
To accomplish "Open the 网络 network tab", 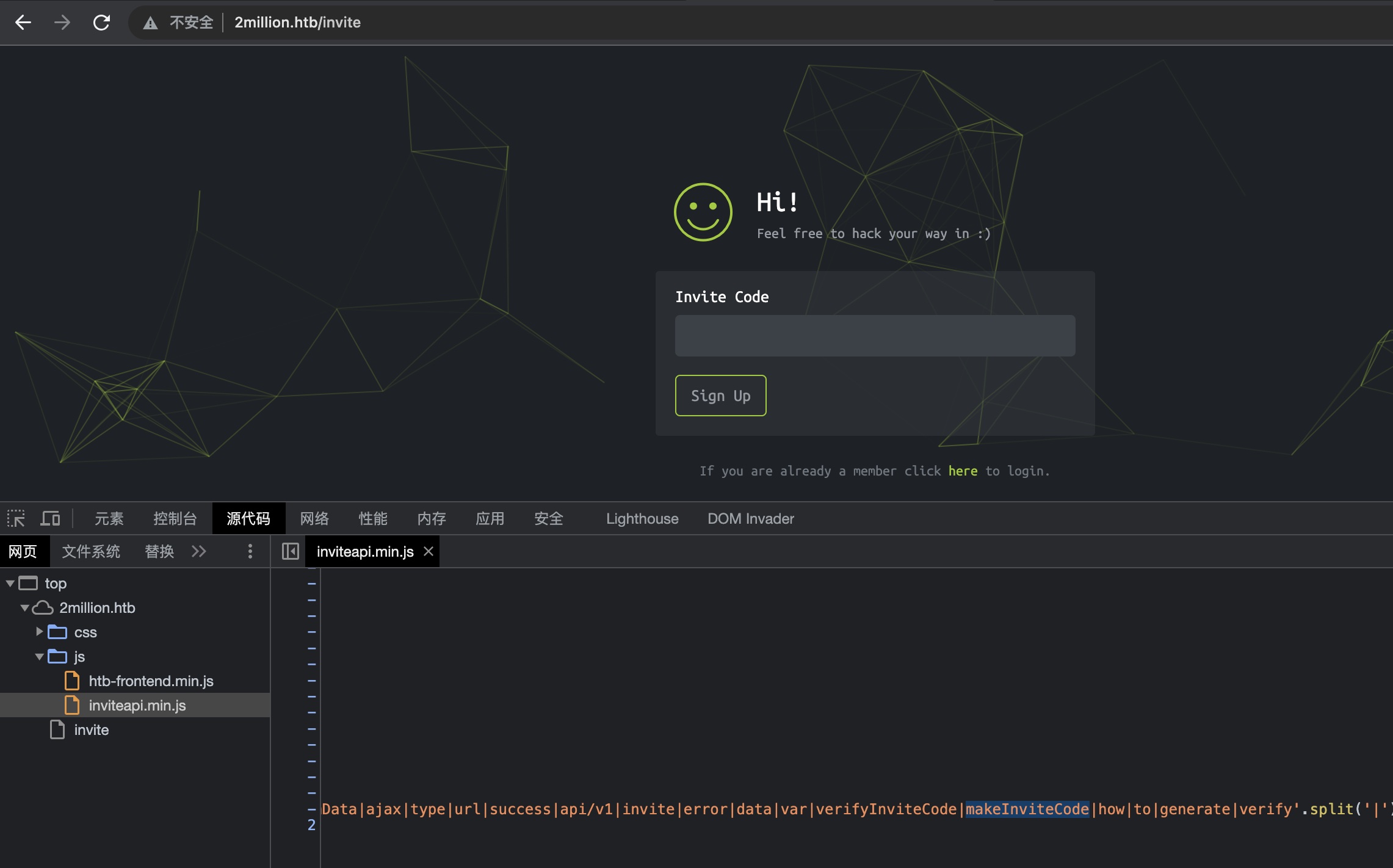I will [314, 519].
